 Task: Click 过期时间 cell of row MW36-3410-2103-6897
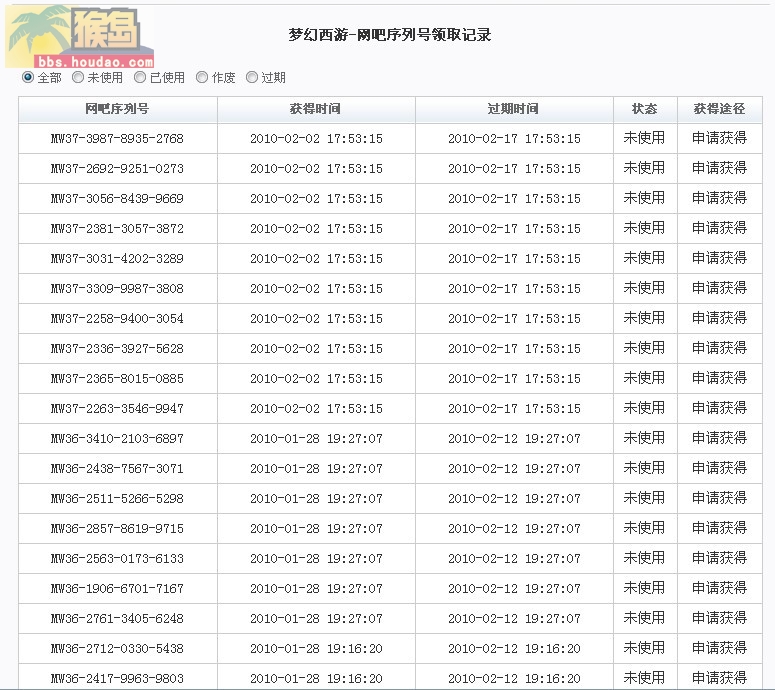click(x=514, y=438)
